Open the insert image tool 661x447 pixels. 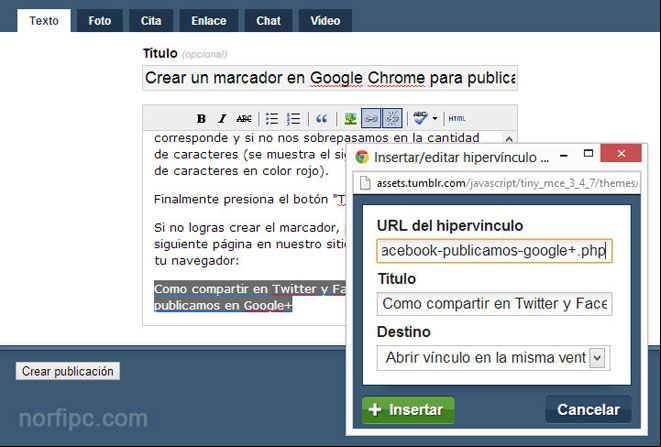350,119
